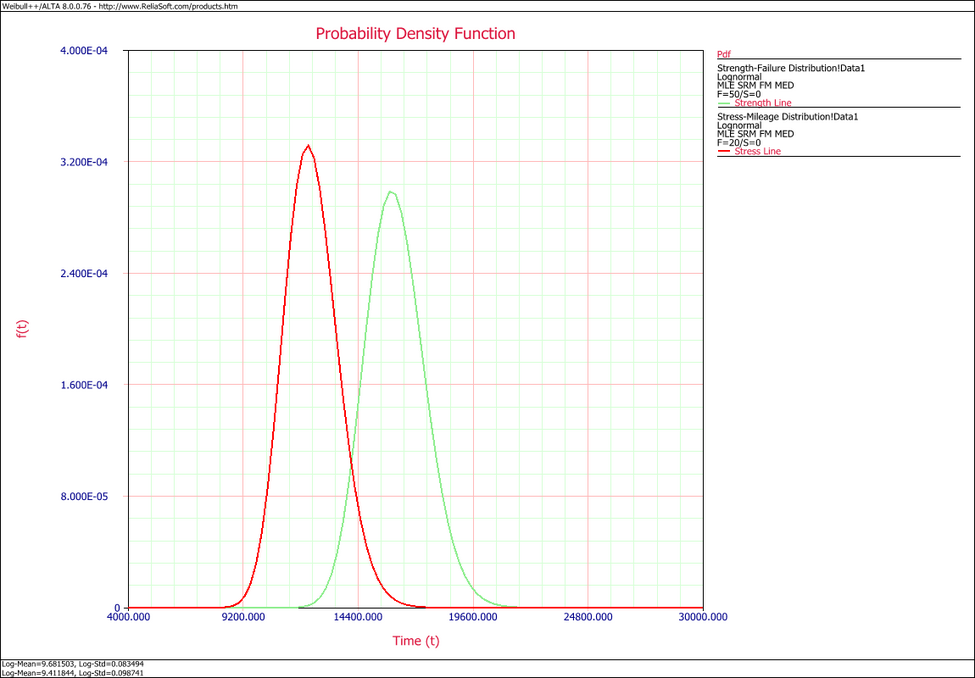Click the 9200.000 x-axis tick label

coord(243,617)
